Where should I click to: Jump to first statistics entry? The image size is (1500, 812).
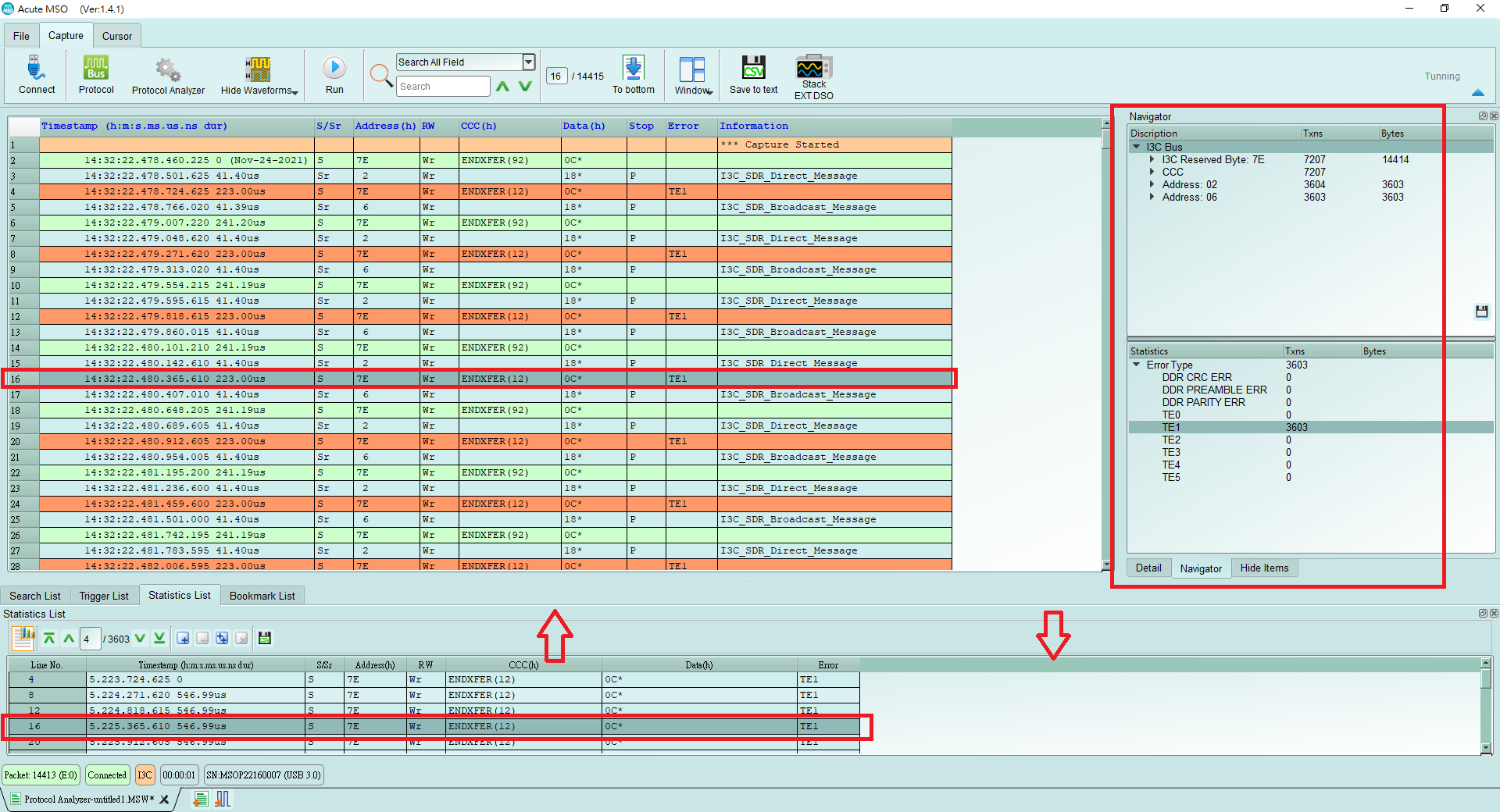[x=49, y=638]
